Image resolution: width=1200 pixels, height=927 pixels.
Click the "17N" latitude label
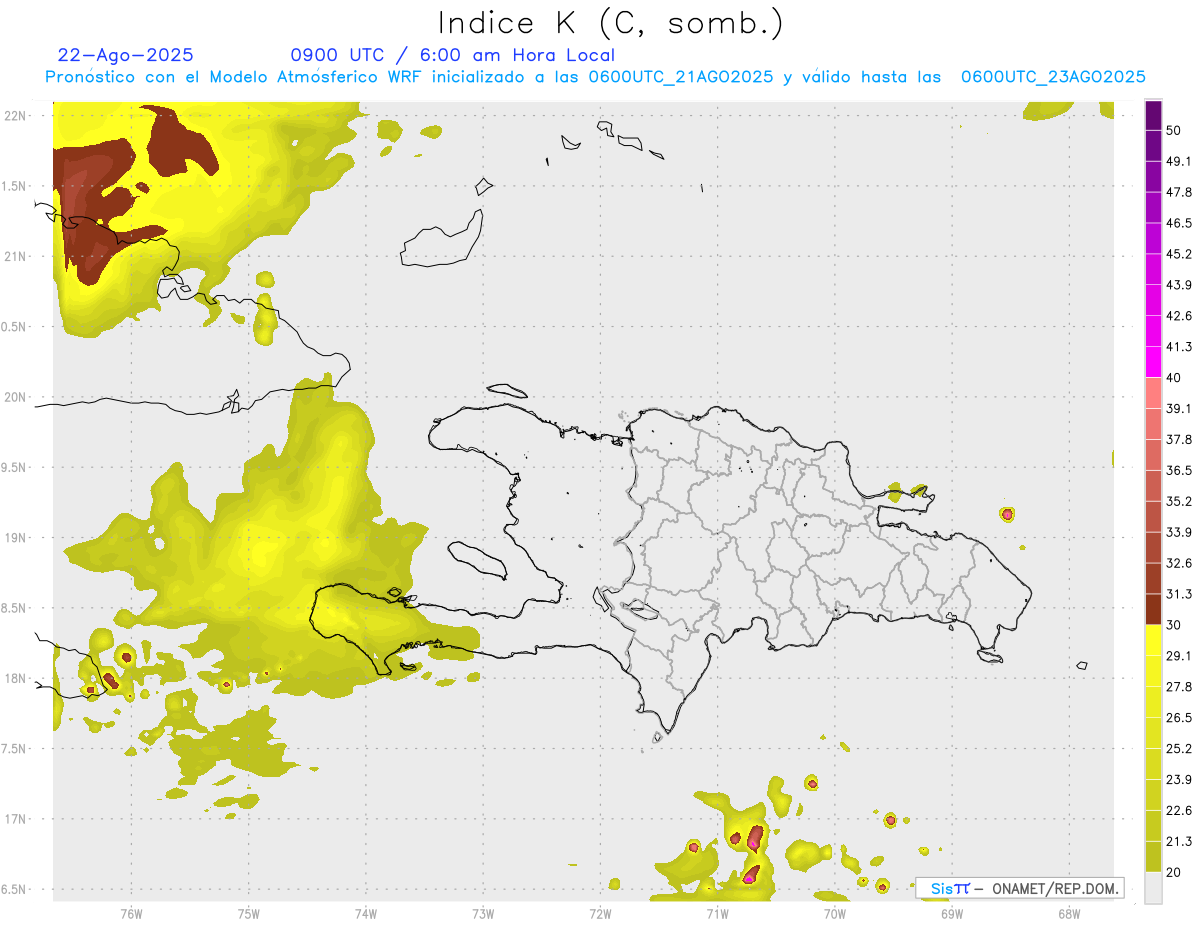click(x=15, y=819)
